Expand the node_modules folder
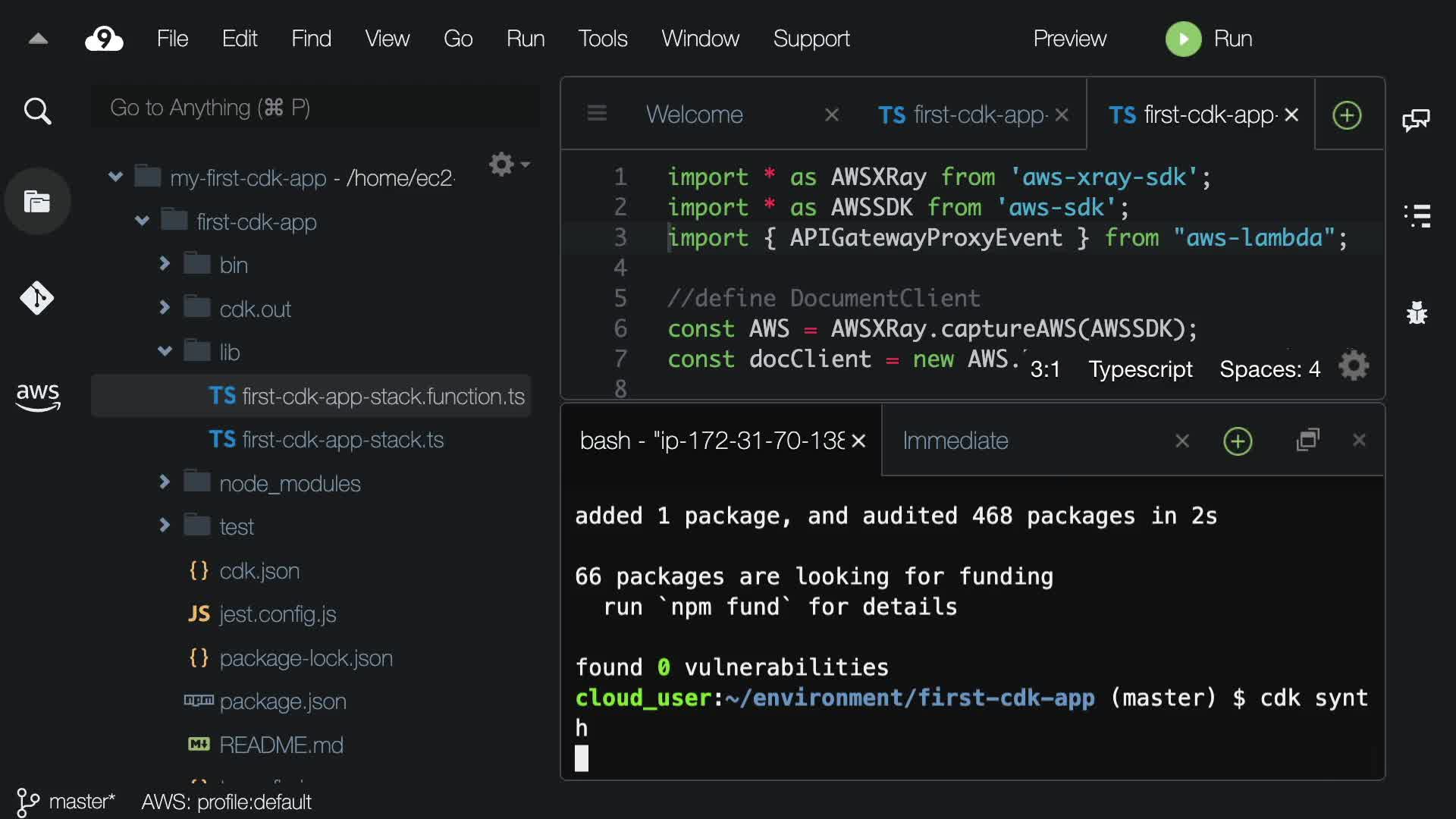 165,482
